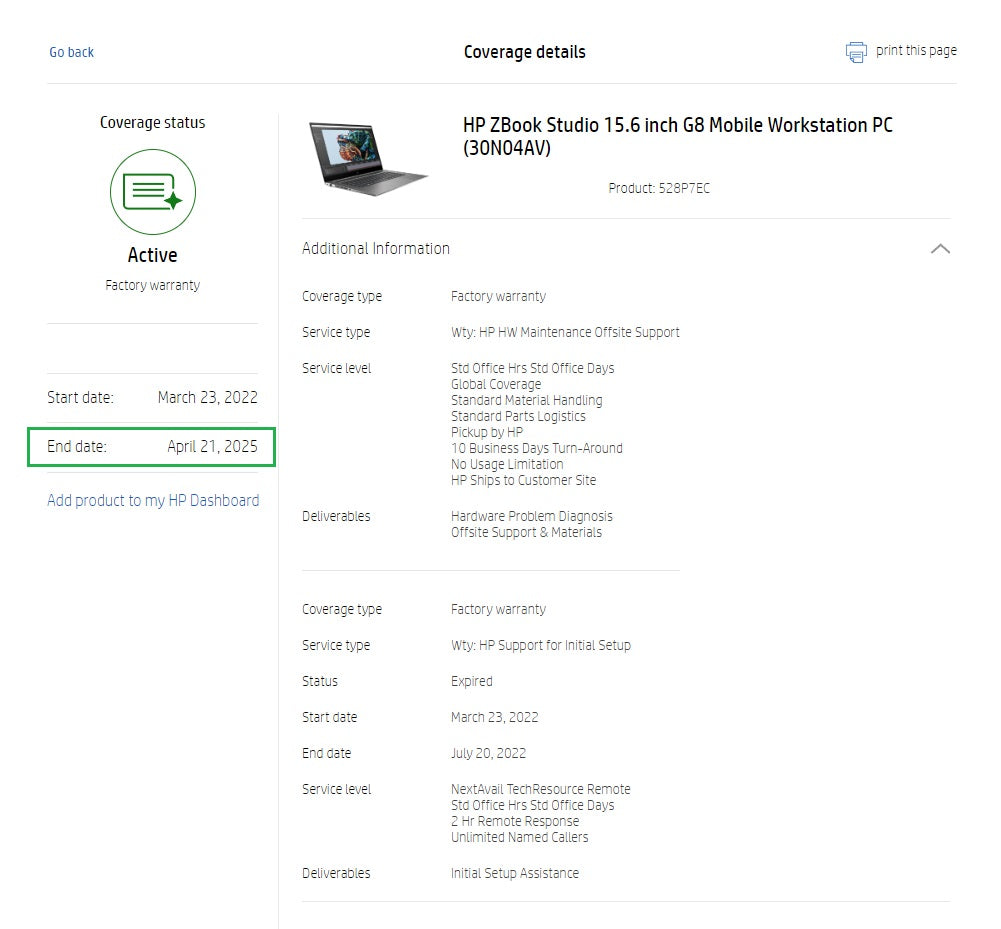Click 'Offsite Support & Materials' text
The width and height of the screenshot is (1001, 929).
tap(527, 532)
